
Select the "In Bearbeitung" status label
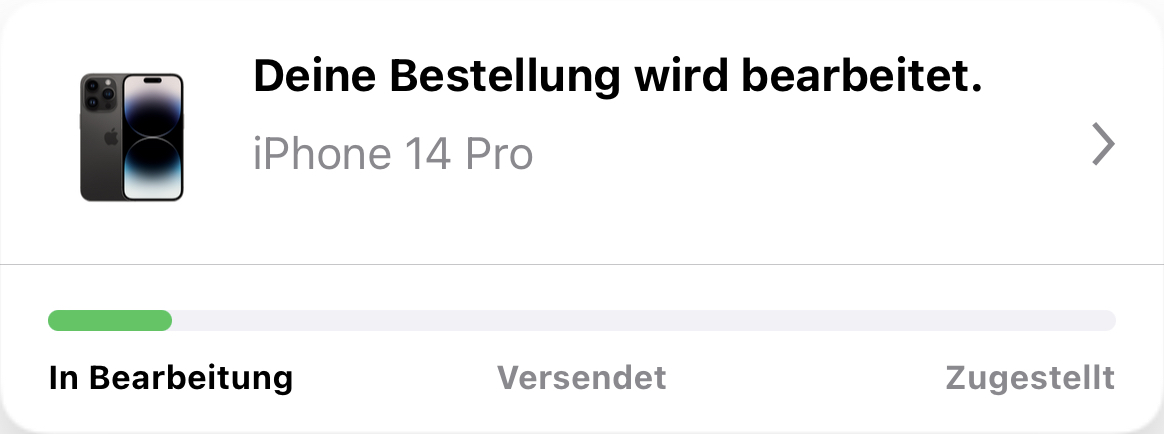[171, 378]
